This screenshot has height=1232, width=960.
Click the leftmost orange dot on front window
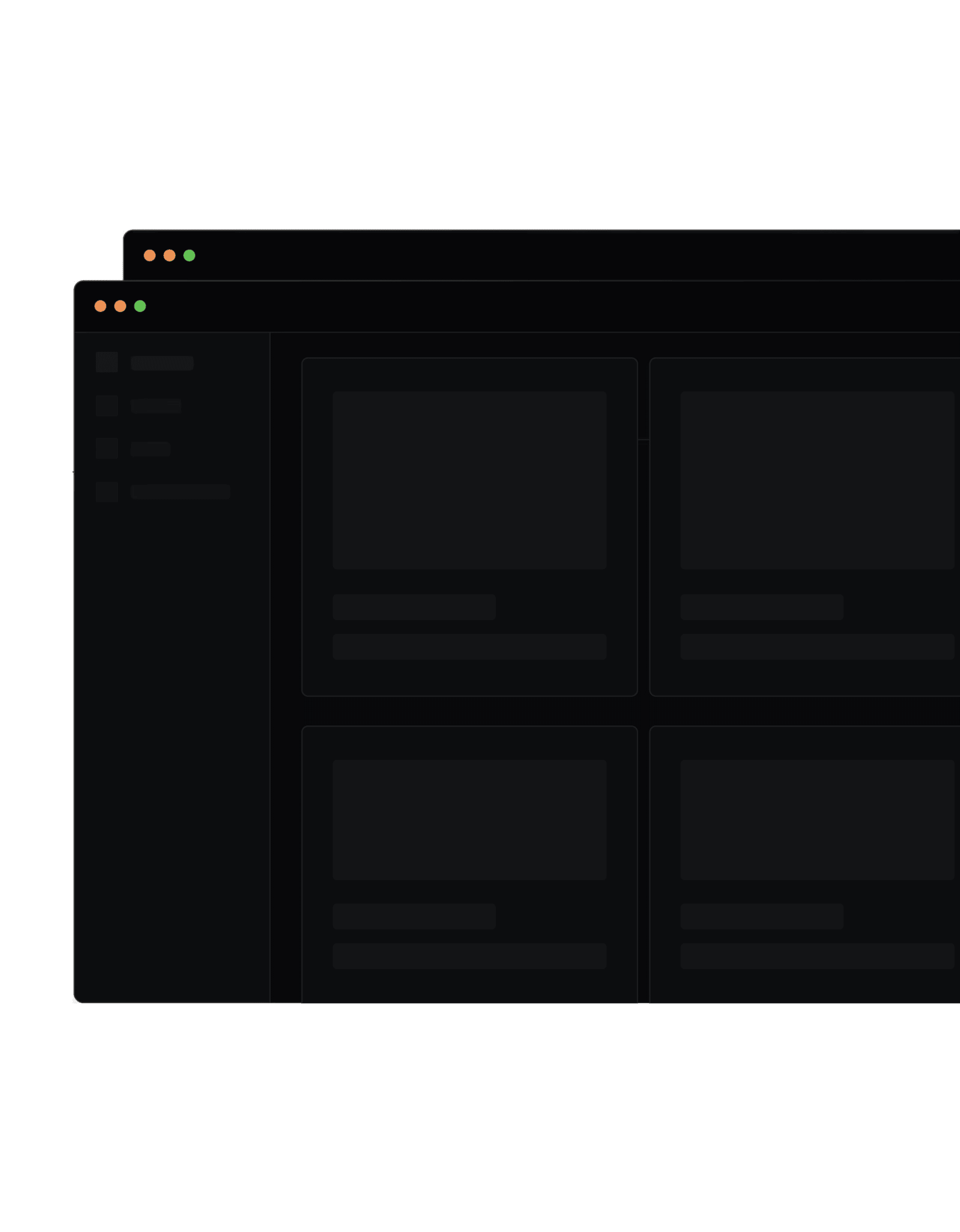pyautogui.click(x=100, y=306)
